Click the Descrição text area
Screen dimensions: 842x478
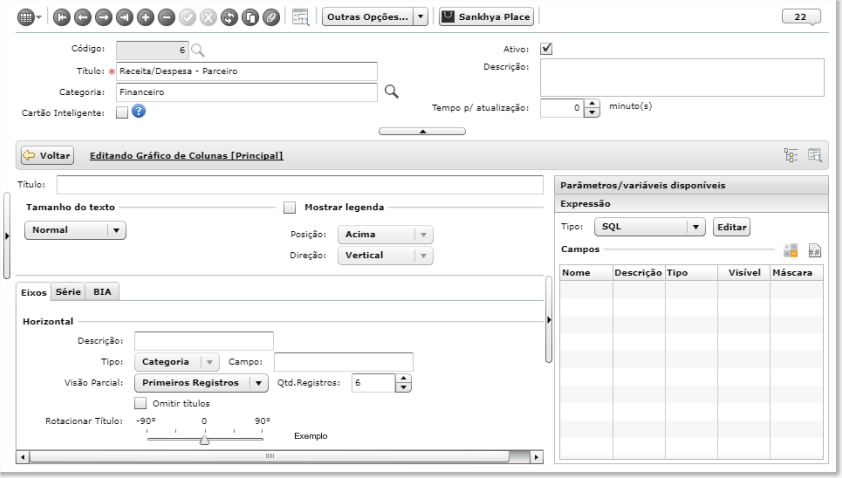(682, 78)
